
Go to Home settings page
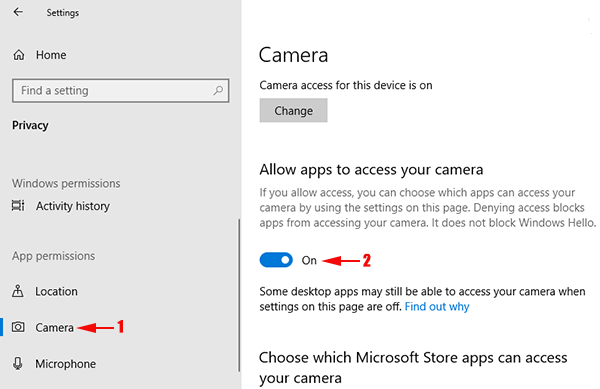(x=51, y=55)
